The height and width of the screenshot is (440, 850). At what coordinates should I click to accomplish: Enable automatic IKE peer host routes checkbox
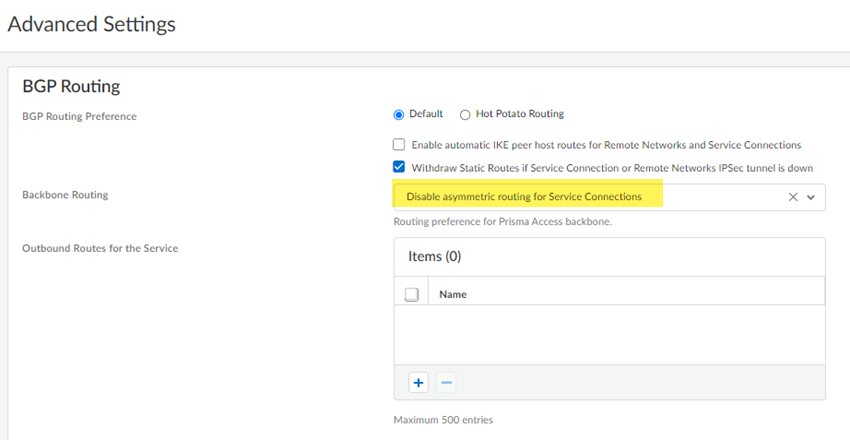(399, 145)
